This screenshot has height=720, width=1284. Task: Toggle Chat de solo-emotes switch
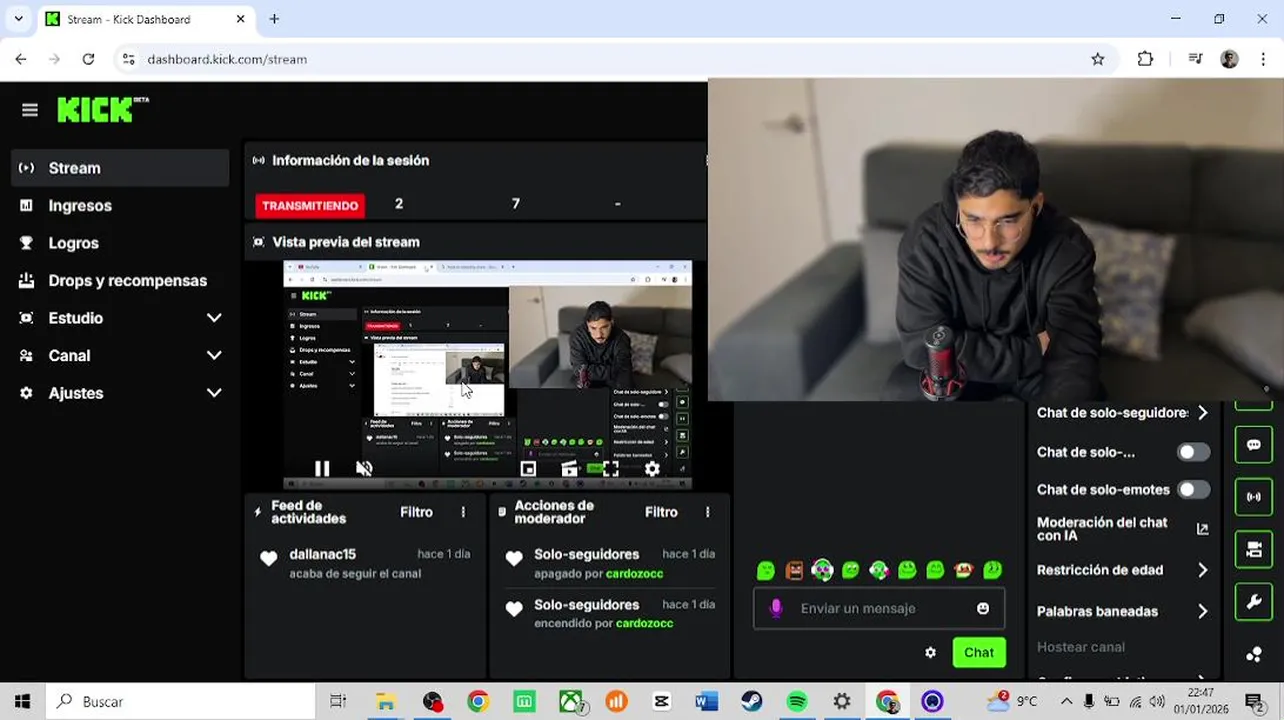point(1193,490)
